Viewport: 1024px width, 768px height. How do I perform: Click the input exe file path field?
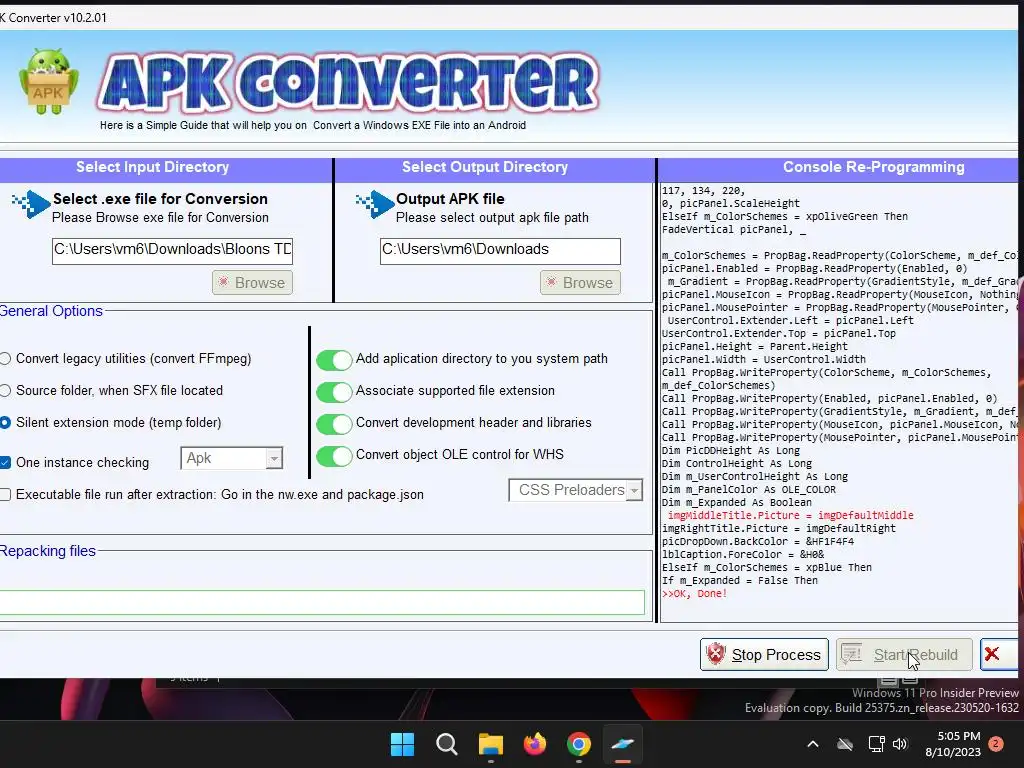pyautogui.click(x=172, y=251)
